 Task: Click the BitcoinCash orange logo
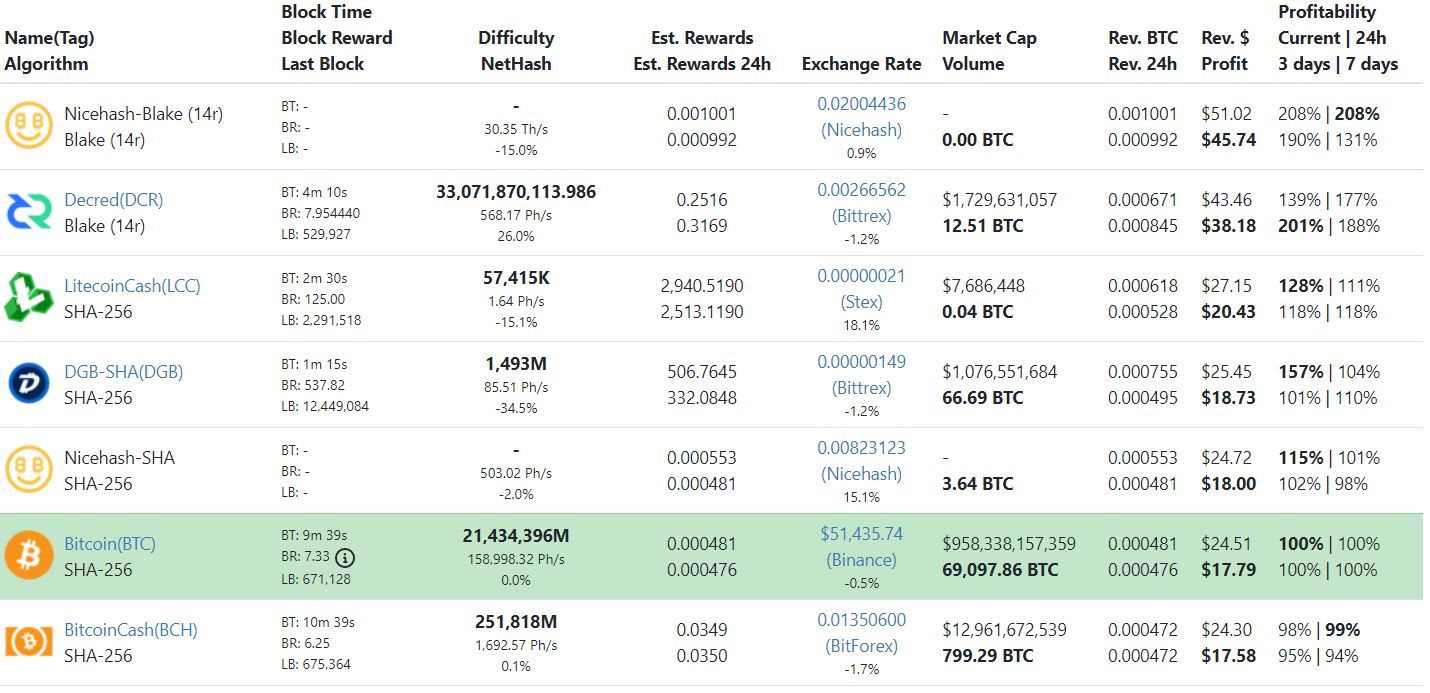click(x=29, y=642)
